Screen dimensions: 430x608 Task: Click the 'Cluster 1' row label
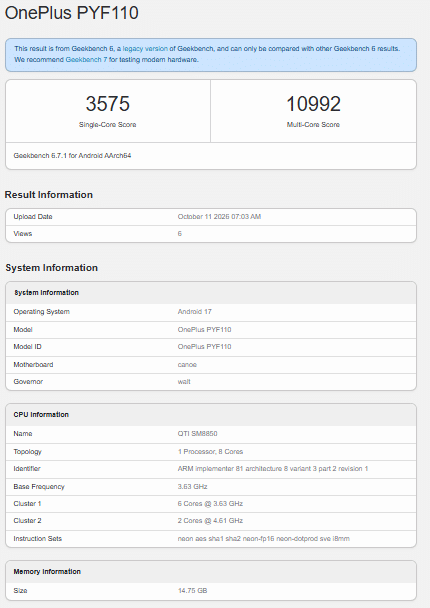27,504
